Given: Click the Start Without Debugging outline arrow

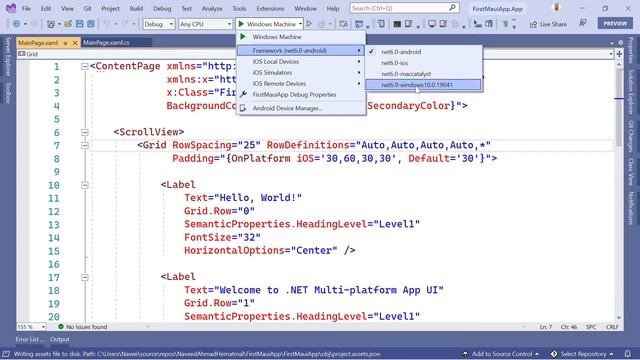Looking at the screenshot, I should pyautogui.click(x=309, y=24).
